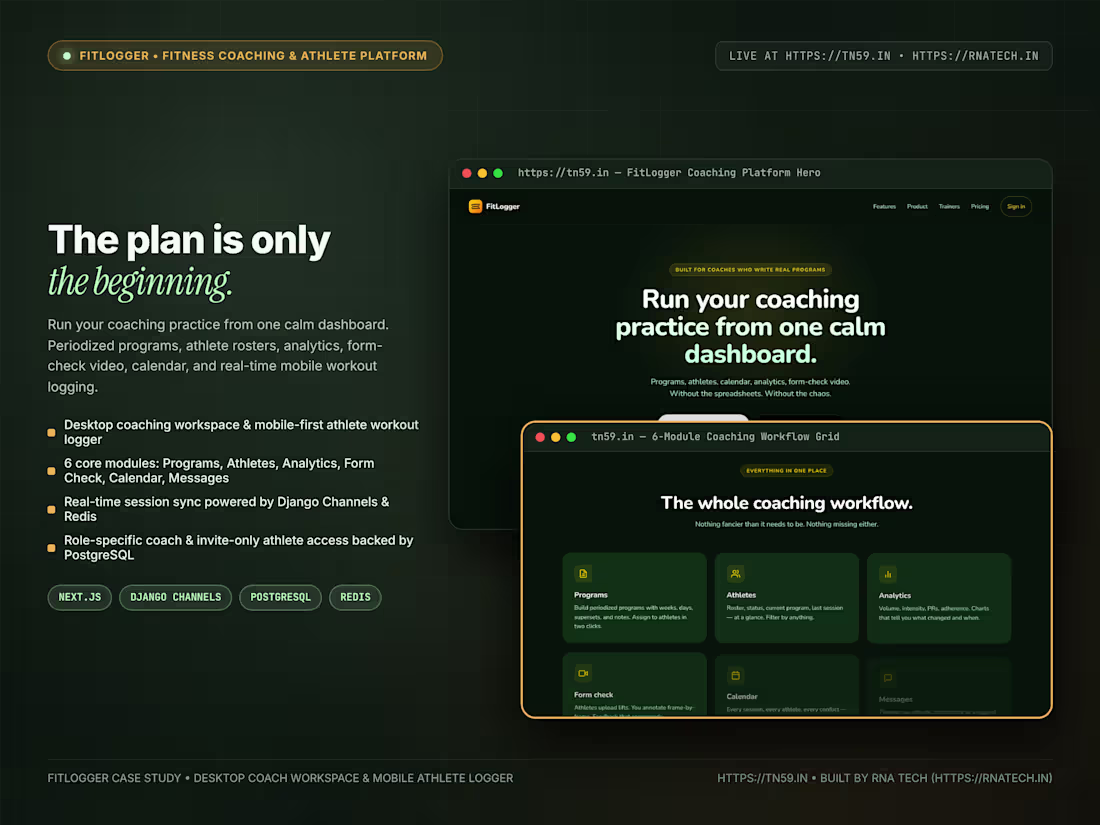Viewport: 1100px width, 825px height.
Task: Click the Sign in button
Action: (1016, 206)
